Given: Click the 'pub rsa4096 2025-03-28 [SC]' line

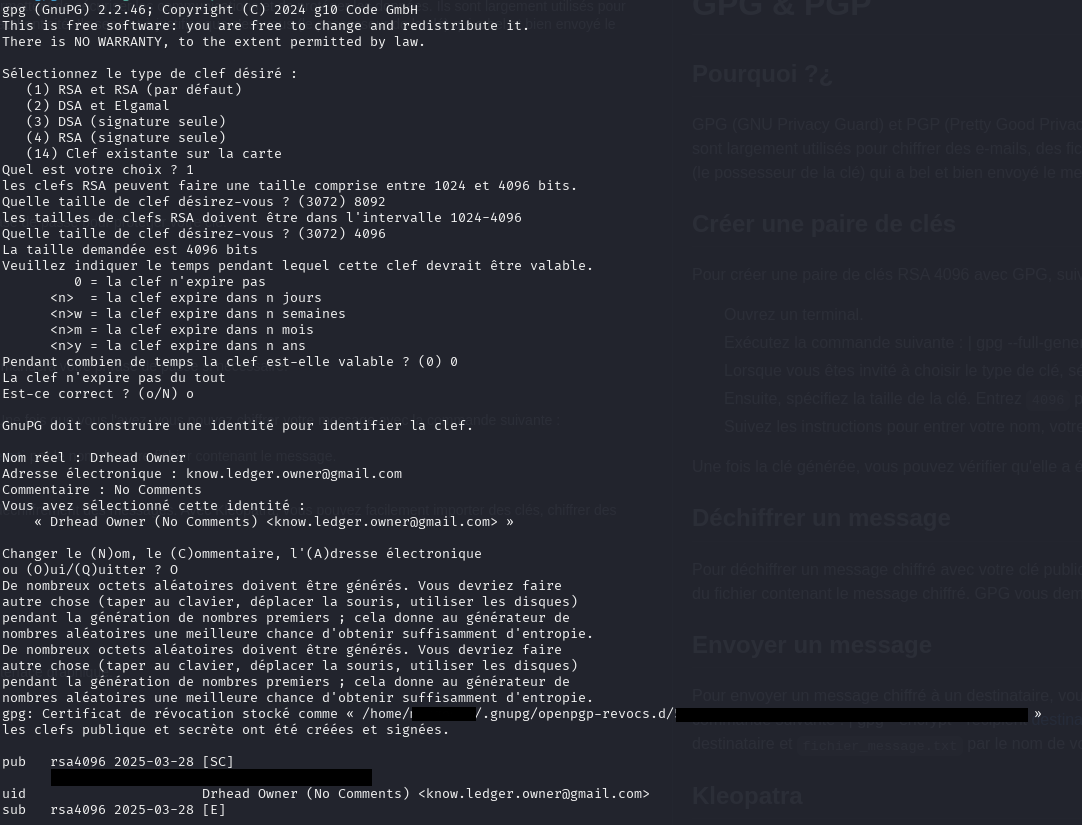Looking at the screenshot, I should 117,762.
